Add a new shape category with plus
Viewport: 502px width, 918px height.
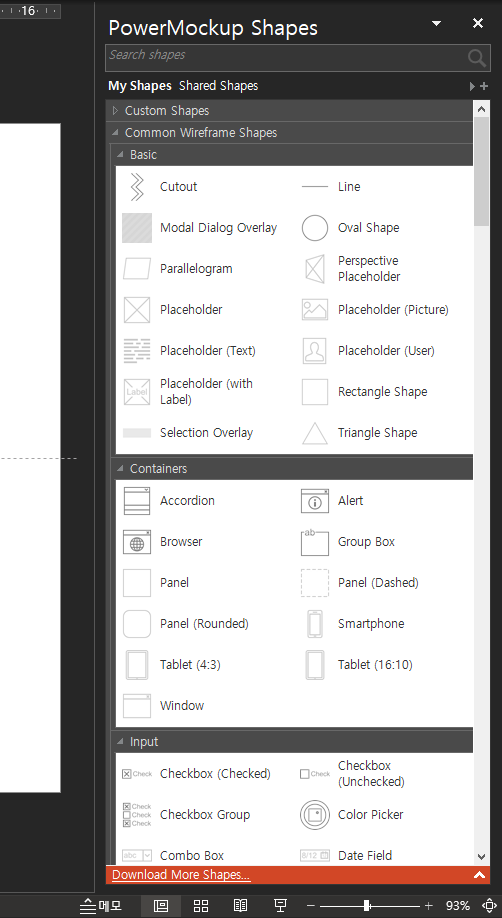click(484, 86)
